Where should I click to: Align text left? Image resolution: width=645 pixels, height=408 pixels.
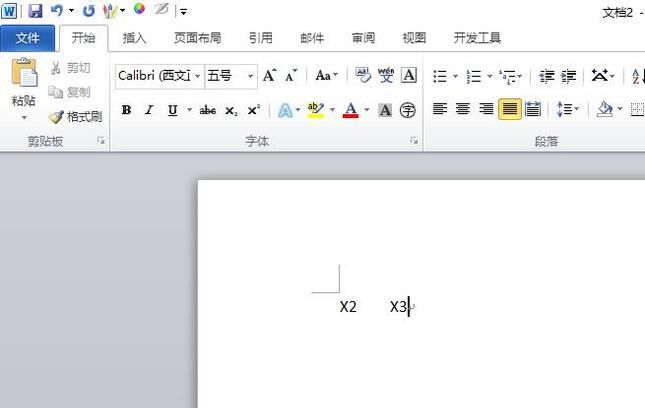click(x=440, y=109)
